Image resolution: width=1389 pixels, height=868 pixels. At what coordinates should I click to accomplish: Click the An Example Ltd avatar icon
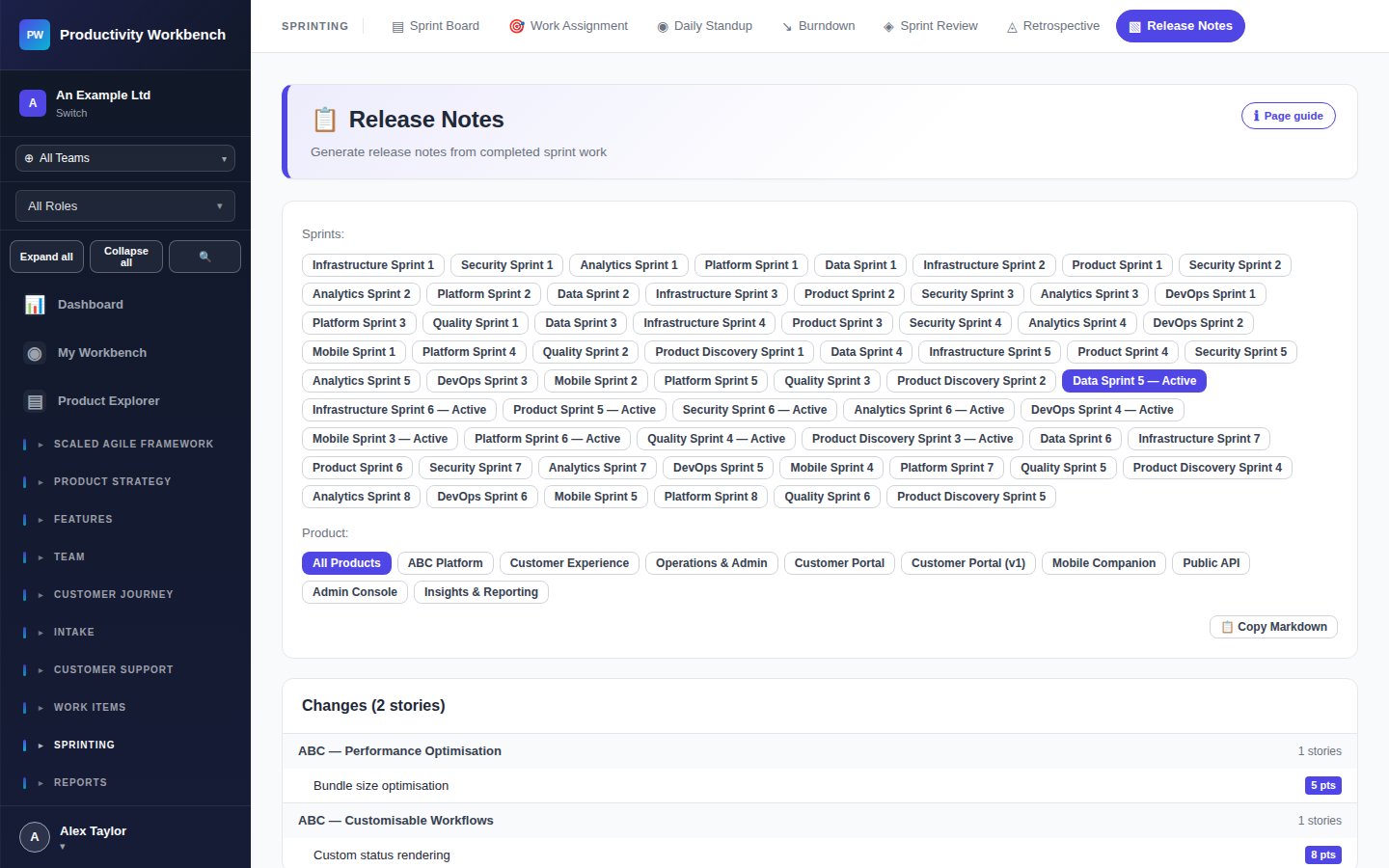coord(33,103)
